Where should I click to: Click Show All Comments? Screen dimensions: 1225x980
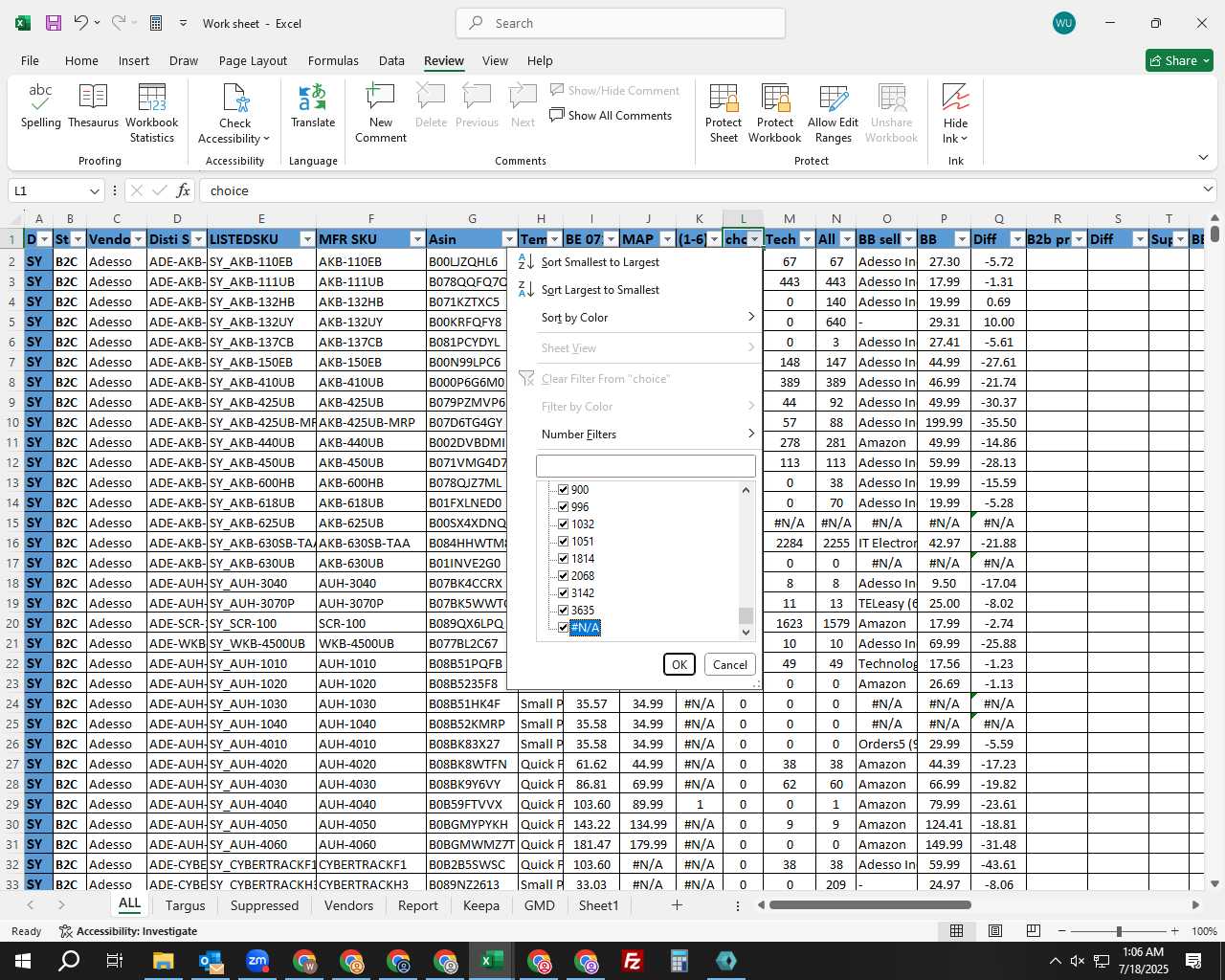(x=611, y=116)
